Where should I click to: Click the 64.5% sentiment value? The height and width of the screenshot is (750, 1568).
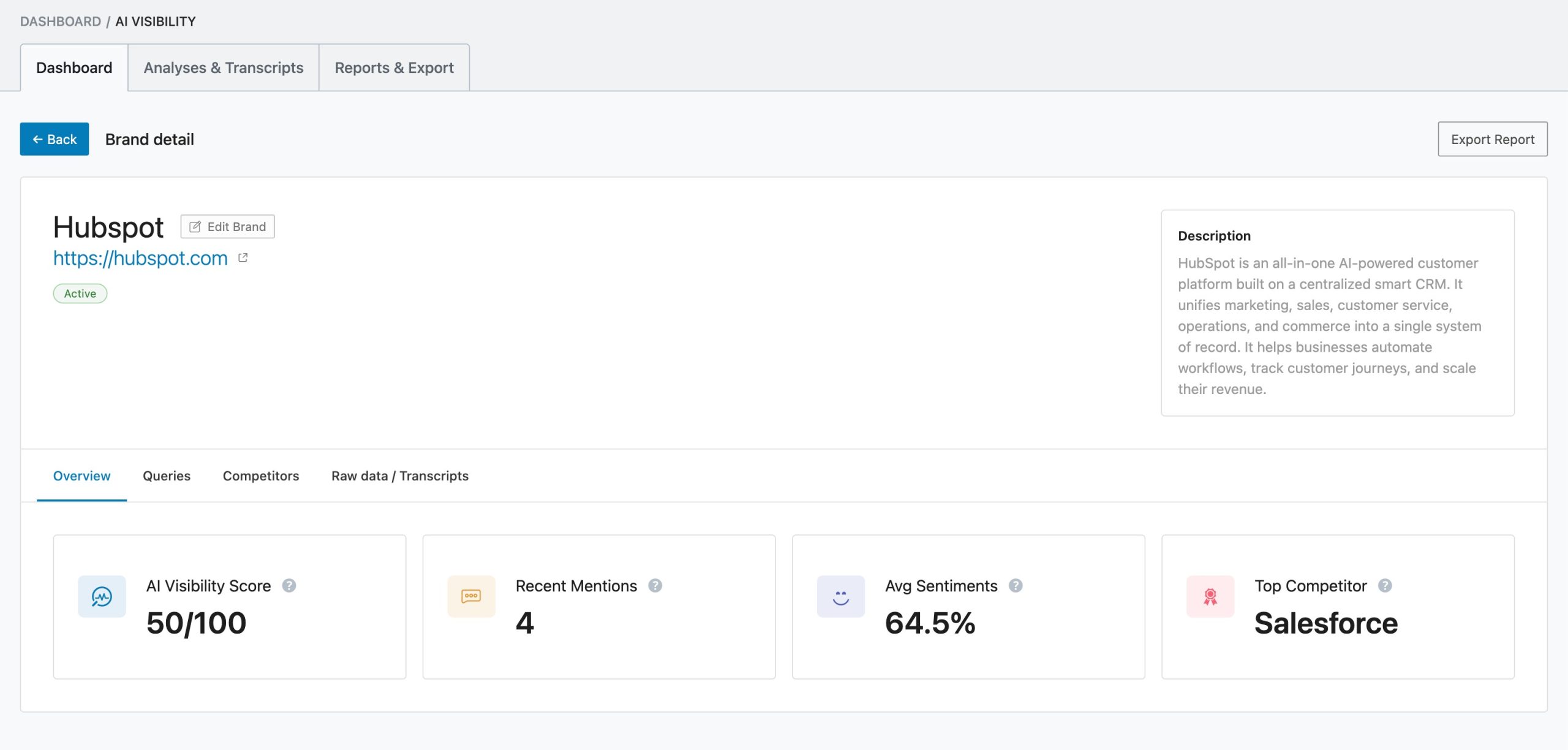930,623
